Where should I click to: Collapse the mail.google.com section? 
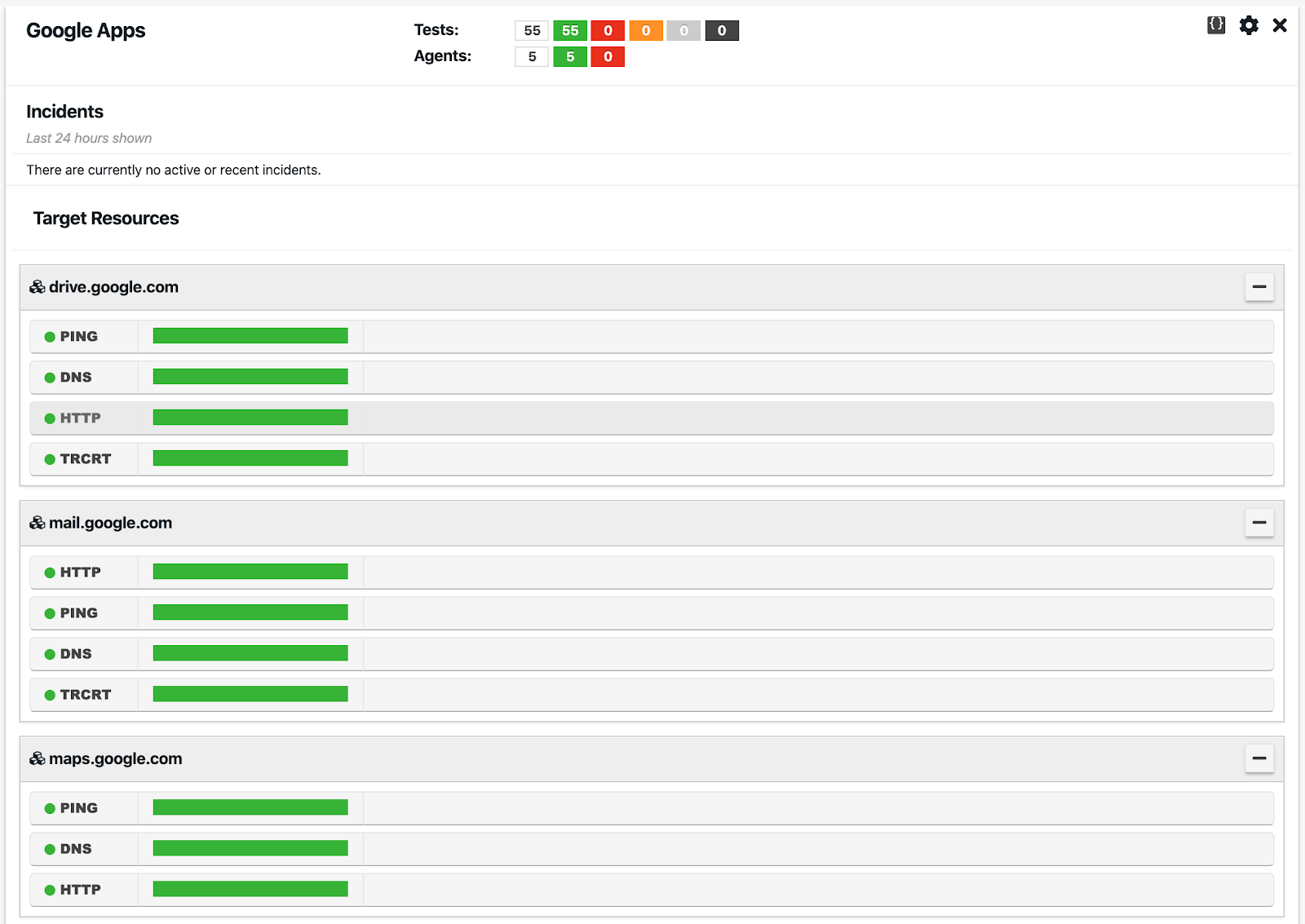click(1259, 523)
